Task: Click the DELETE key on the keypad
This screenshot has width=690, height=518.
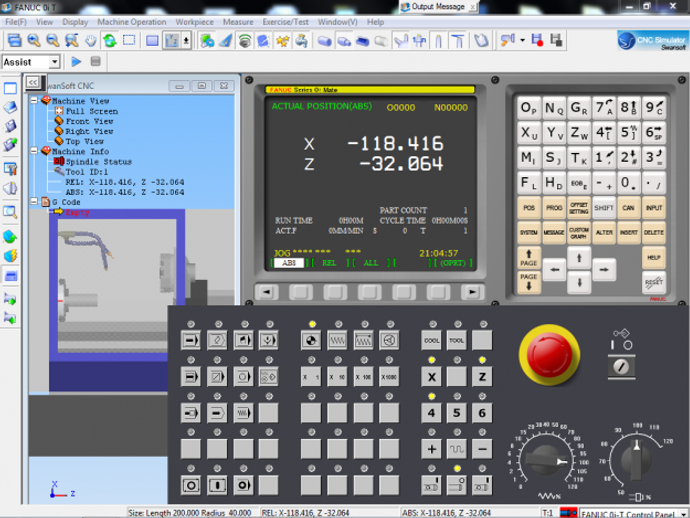Action: pyautogui.click(x=654, y=232)
